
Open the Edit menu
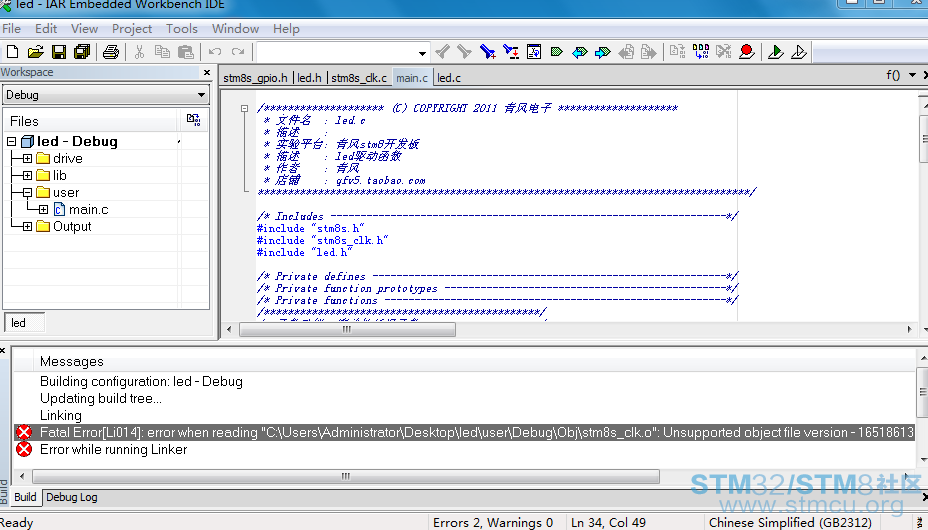click(46, 28)
